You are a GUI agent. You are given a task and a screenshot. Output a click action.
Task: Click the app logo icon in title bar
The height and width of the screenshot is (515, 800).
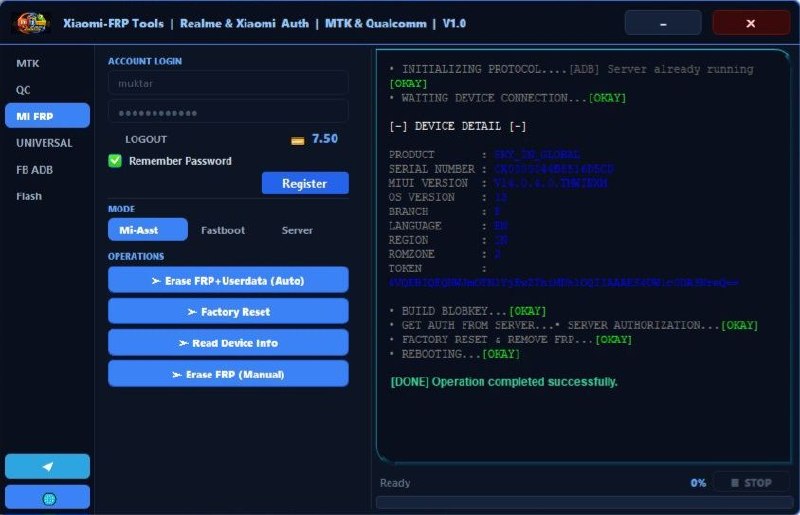(x=31, y=23)
